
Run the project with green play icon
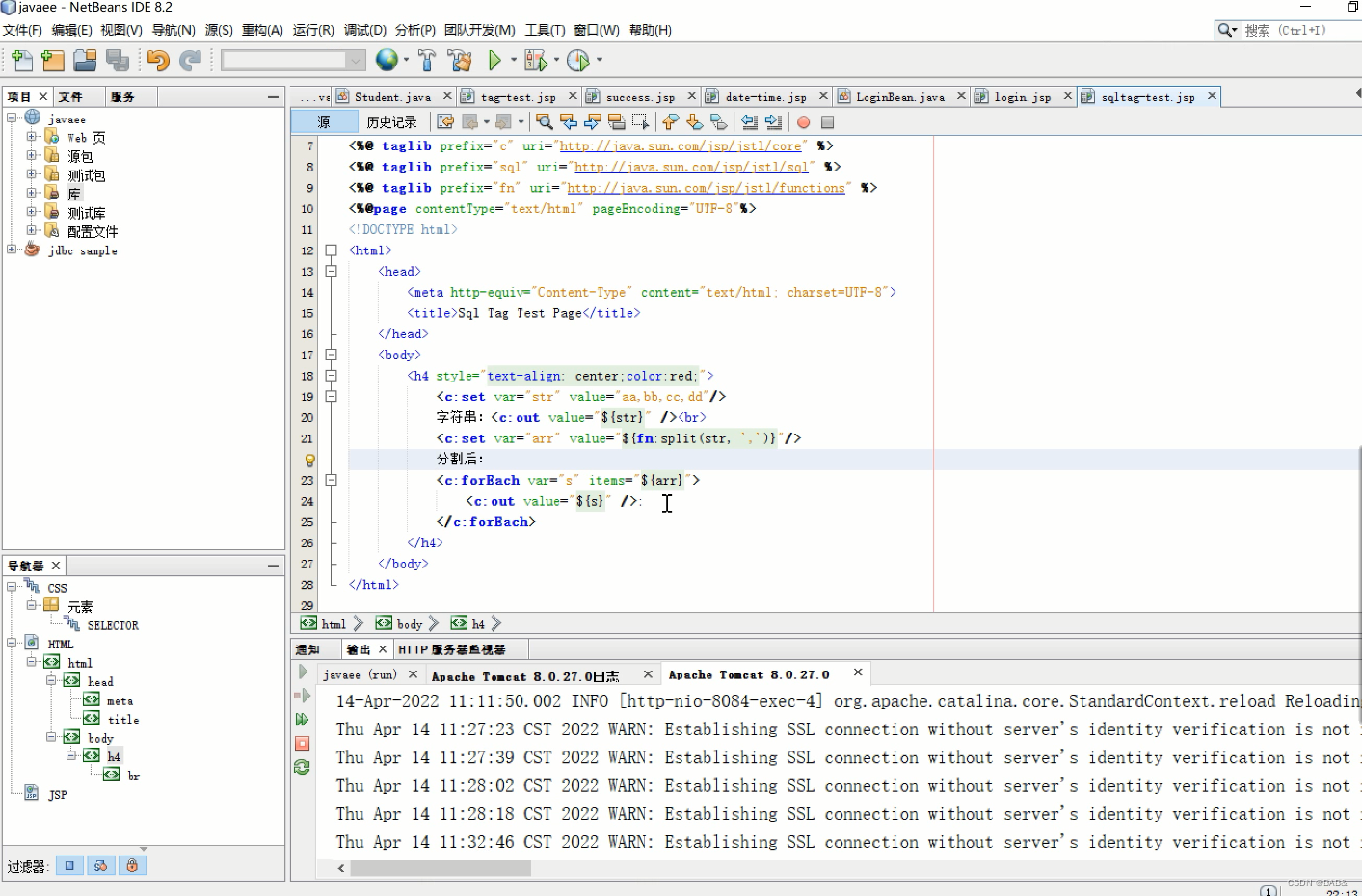coord(494,61)
